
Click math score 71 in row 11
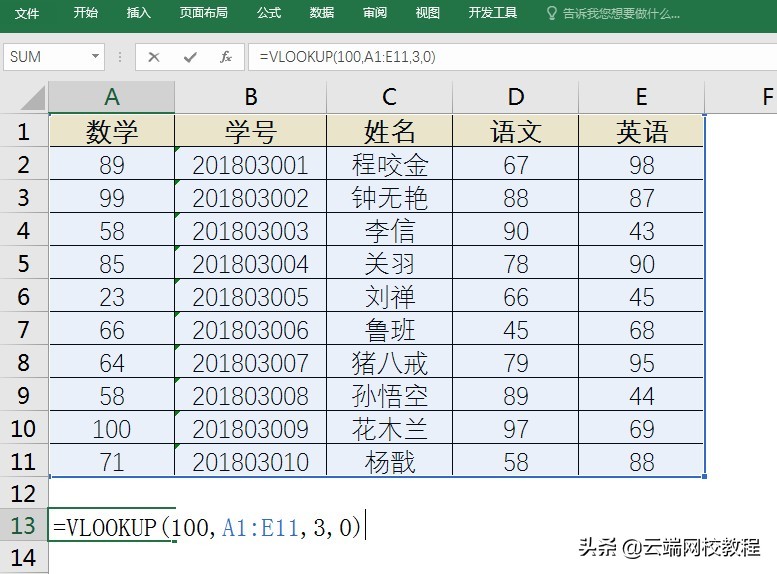(x=112, y=461)
